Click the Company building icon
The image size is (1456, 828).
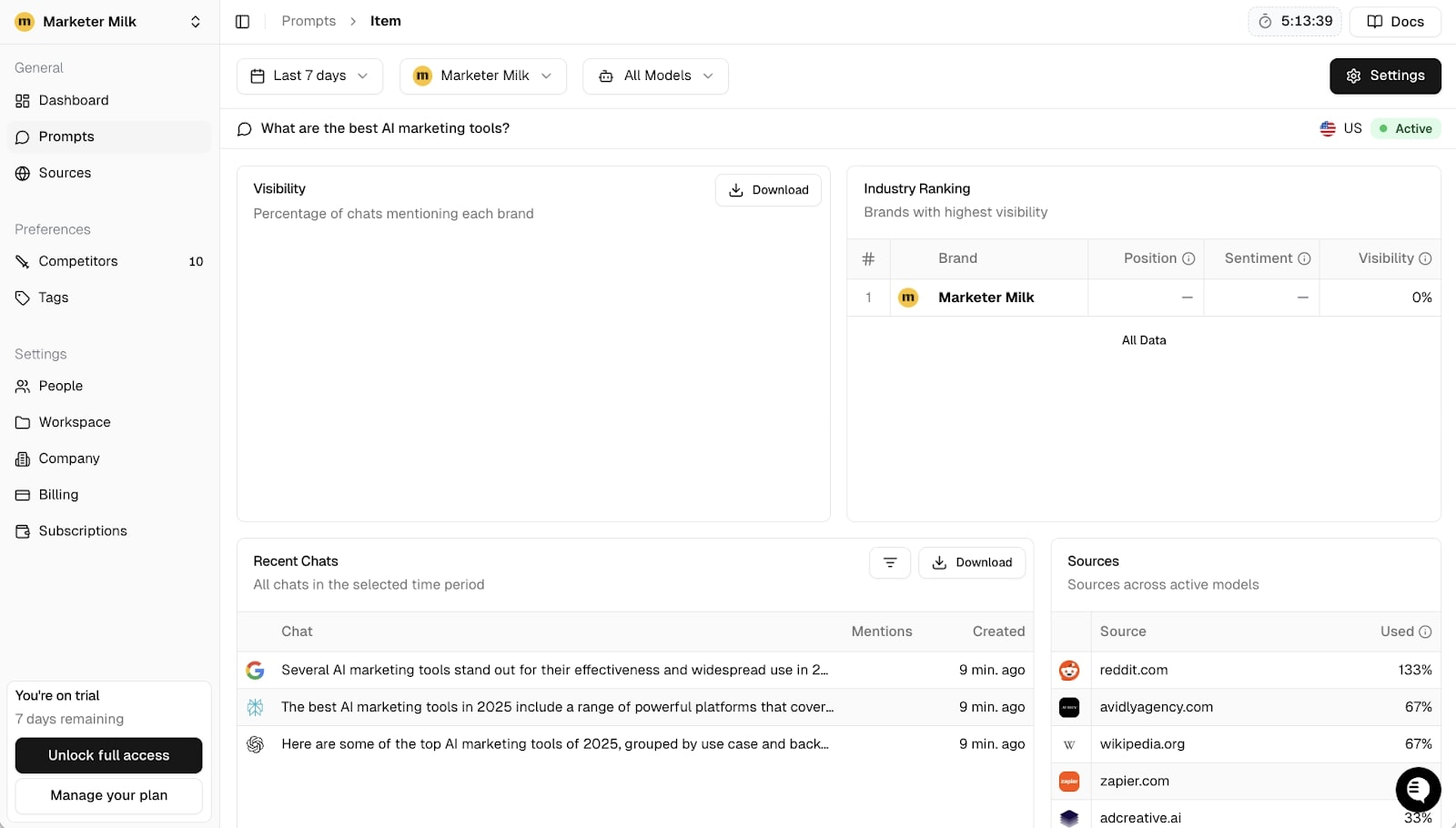tap(23, 459)
